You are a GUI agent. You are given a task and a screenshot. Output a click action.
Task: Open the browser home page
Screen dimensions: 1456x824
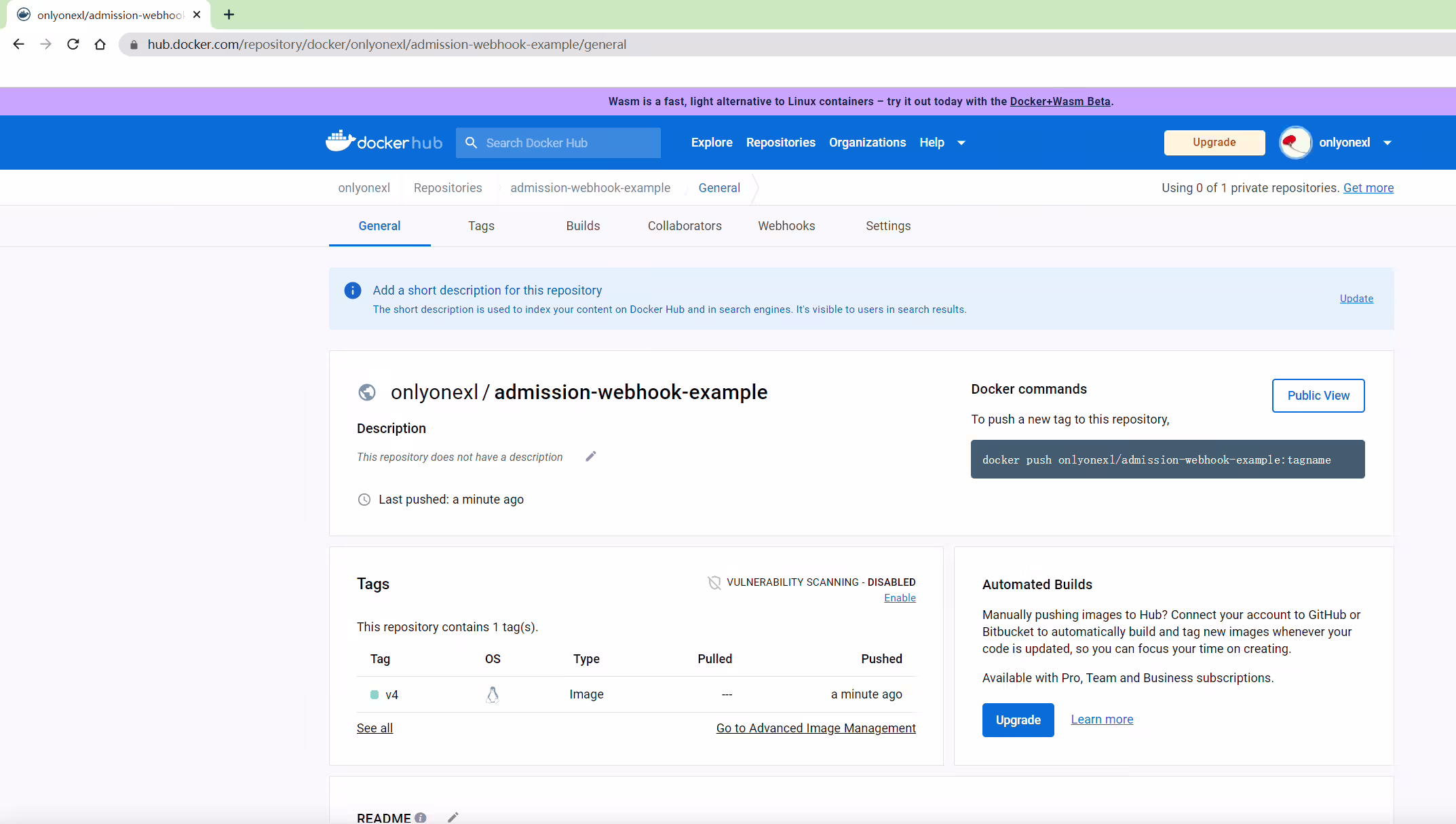pos(100,44)
